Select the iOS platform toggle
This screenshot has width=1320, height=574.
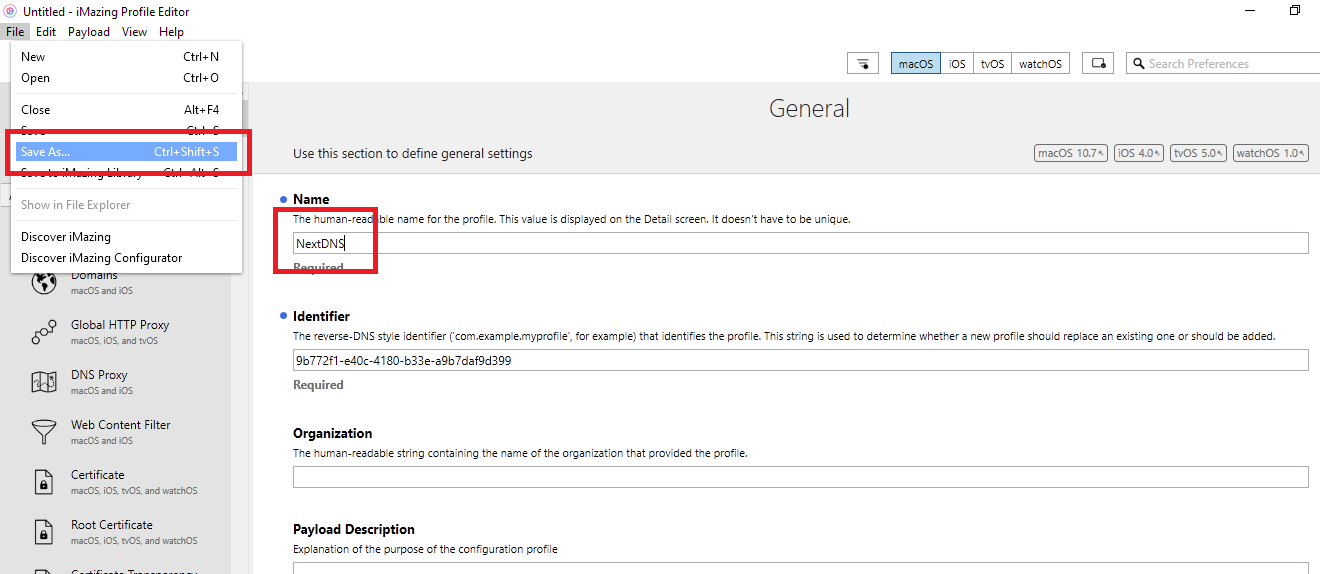(x=957, y=64)
